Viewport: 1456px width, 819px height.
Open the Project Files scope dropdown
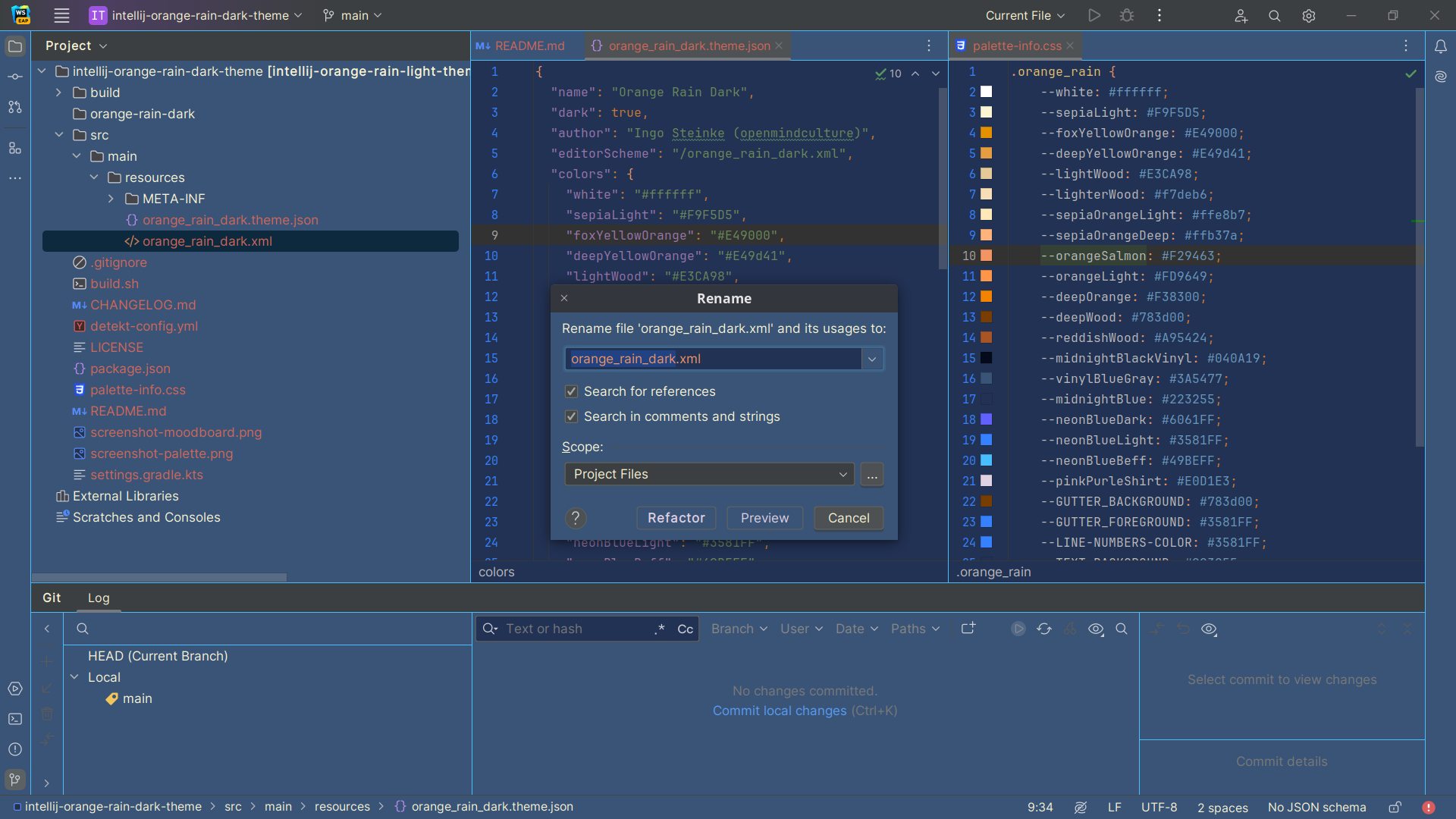coord(709,474)
